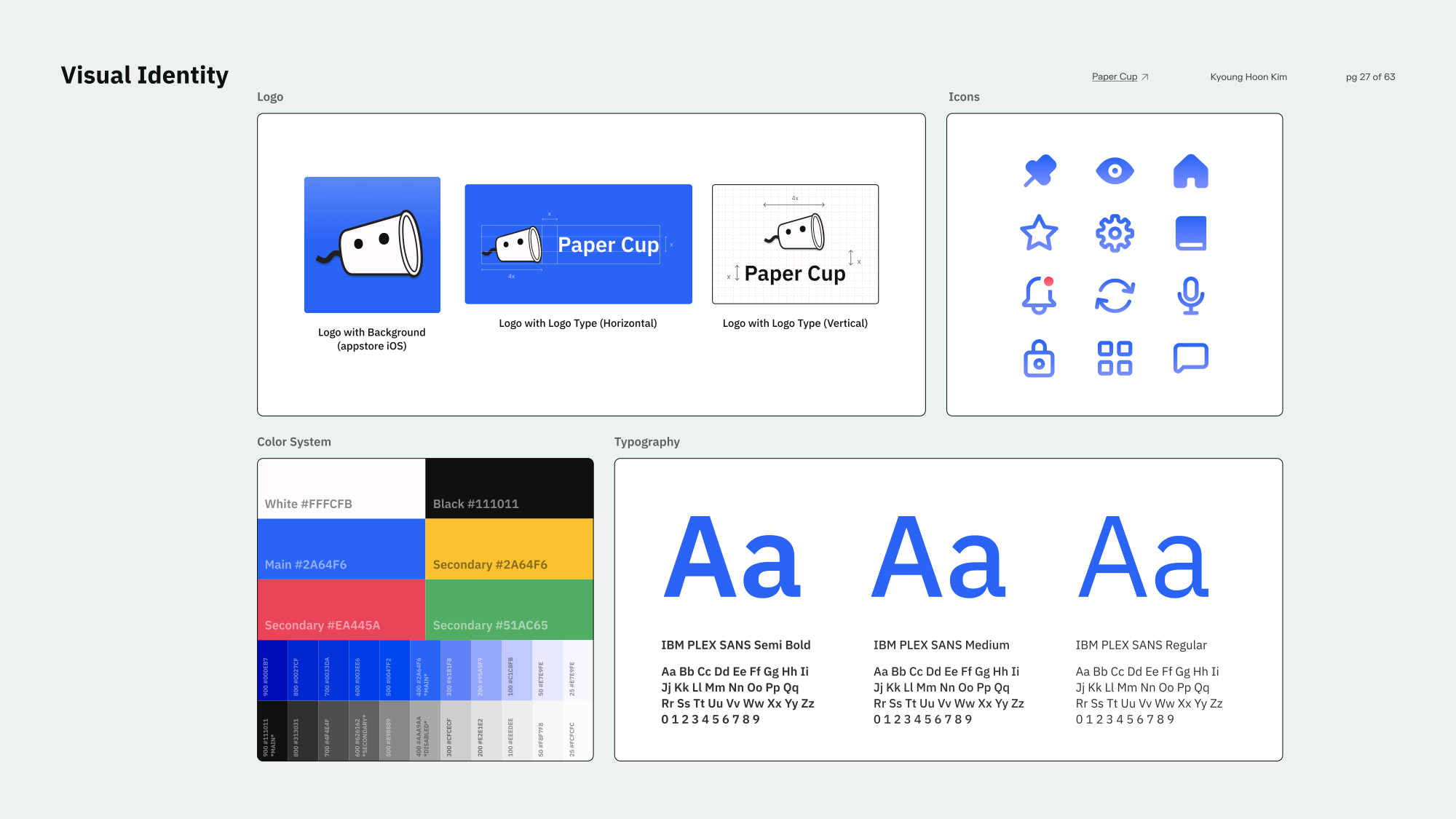Screen dimensions: 1456x819
Task: Click the IBM PLEX SANS Semi Bold label
Action: click(x=736, y=645)
